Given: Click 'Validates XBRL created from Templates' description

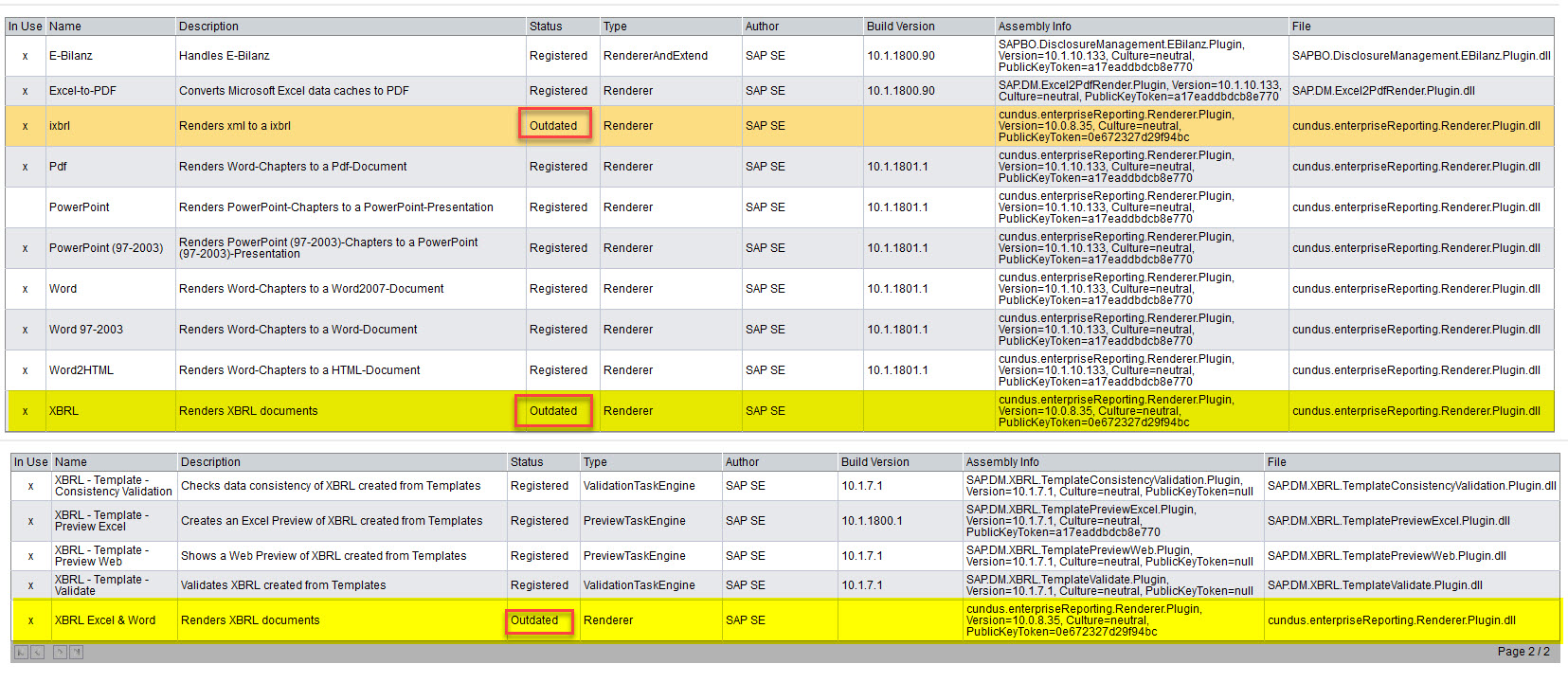Looking at the screenshot, I should 283,585.
